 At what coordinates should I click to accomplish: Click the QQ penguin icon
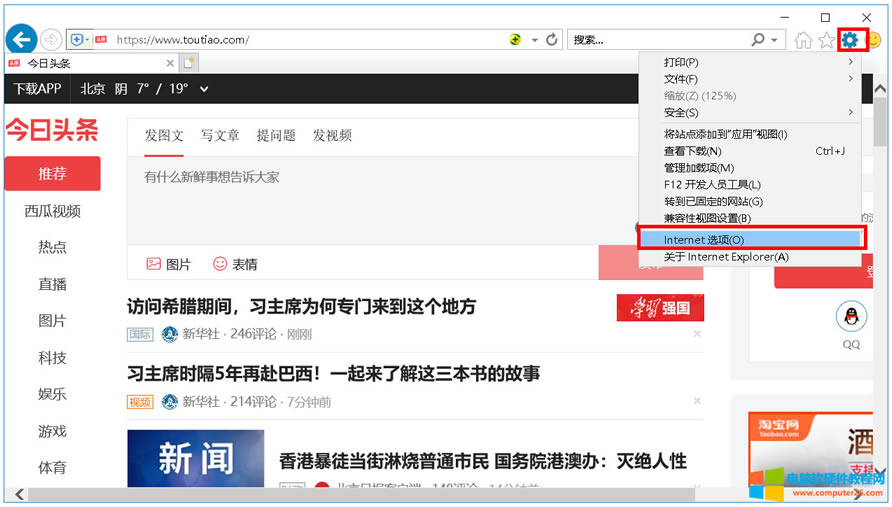(851, 318)
